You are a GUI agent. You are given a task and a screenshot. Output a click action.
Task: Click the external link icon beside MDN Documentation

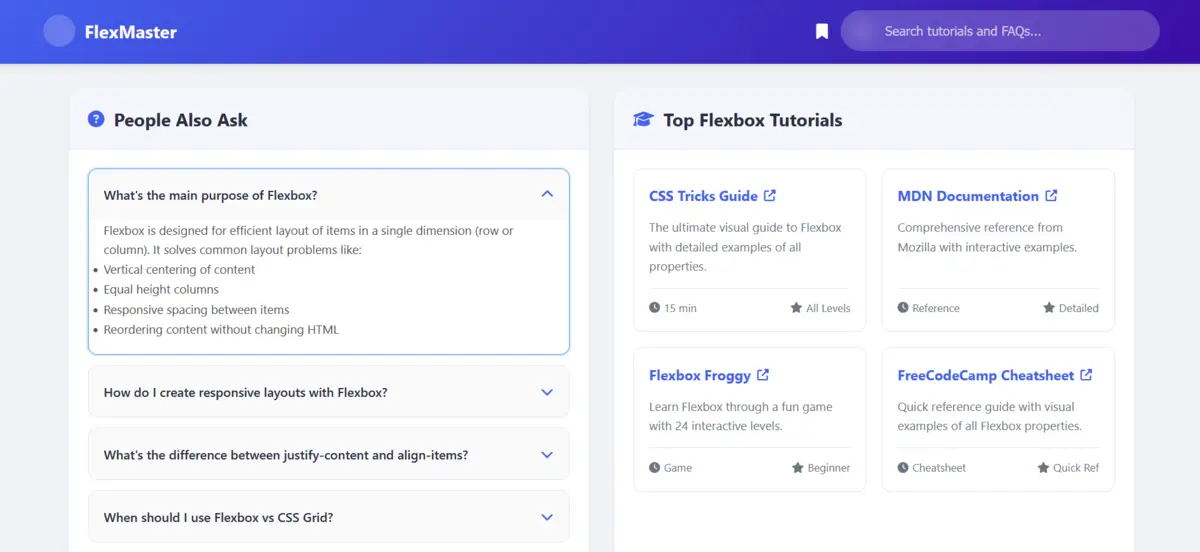(x=1051, y=196)
